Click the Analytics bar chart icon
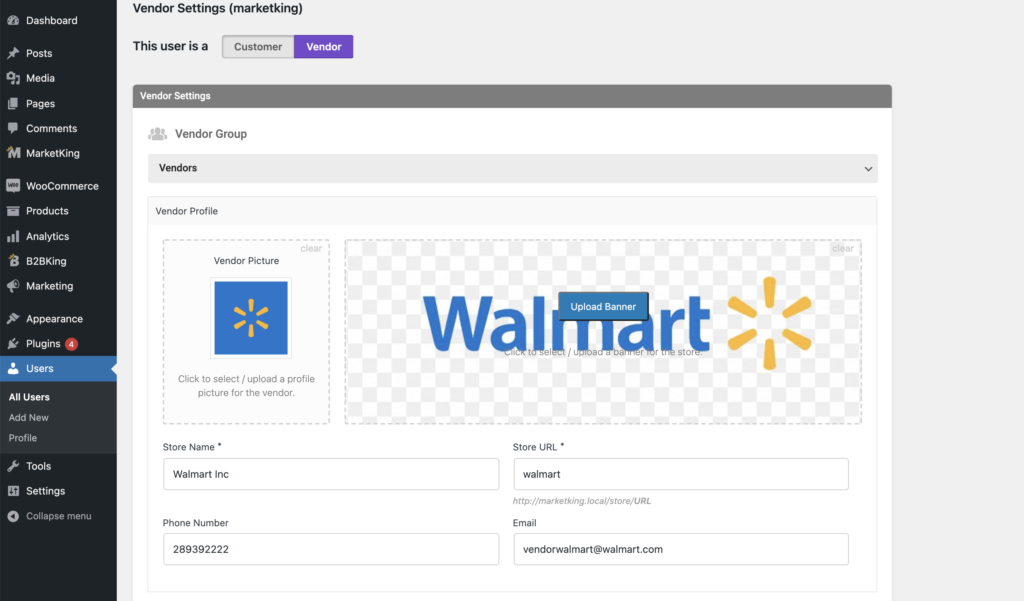The width and height of the screenshot is (1024, 601). point(13,236)
